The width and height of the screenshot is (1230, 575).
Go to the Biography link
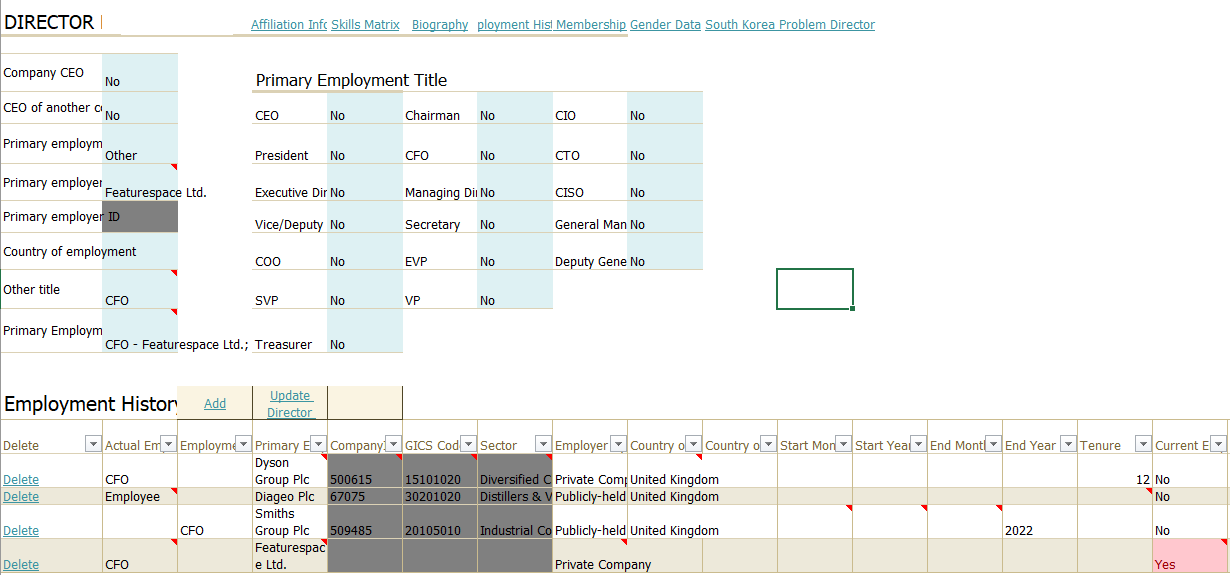tap(440, 25)
